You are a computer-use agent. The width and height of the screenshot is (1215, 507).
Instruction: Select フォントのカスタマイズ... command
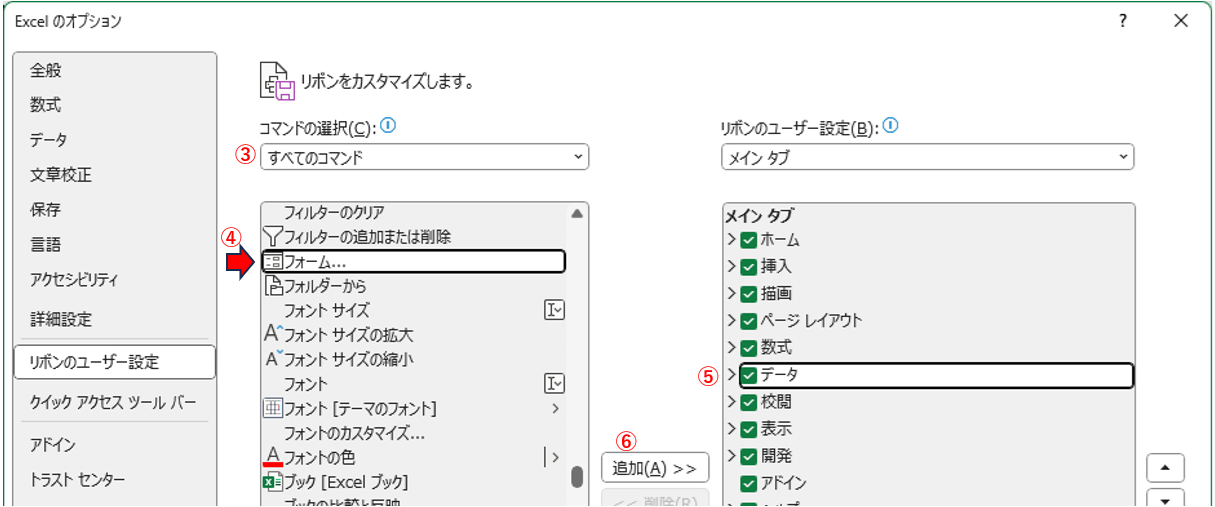[414, 433]
